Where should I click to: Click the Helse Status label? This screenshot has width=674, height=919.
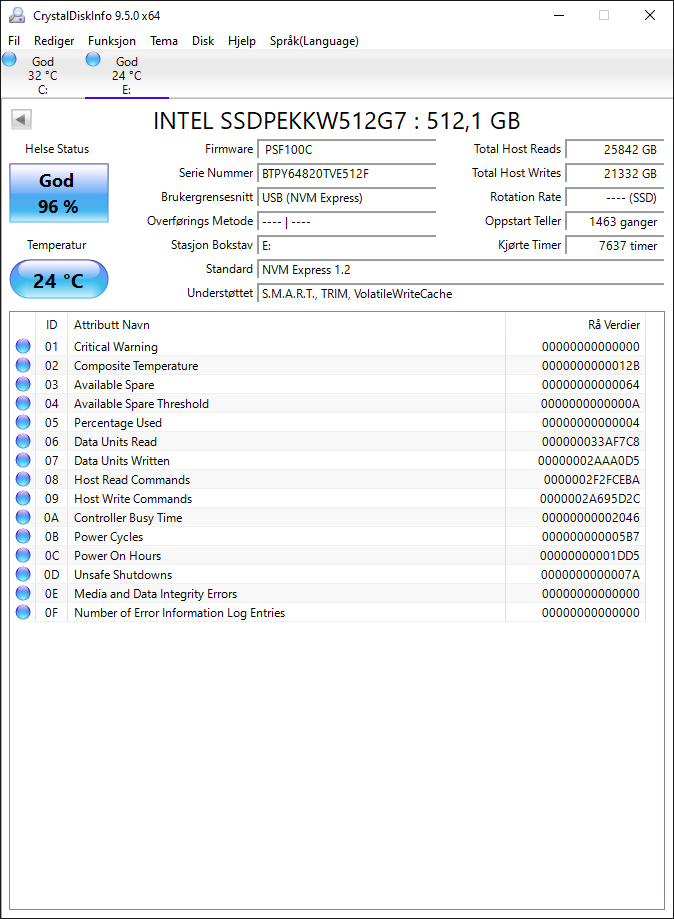[57, 149]
